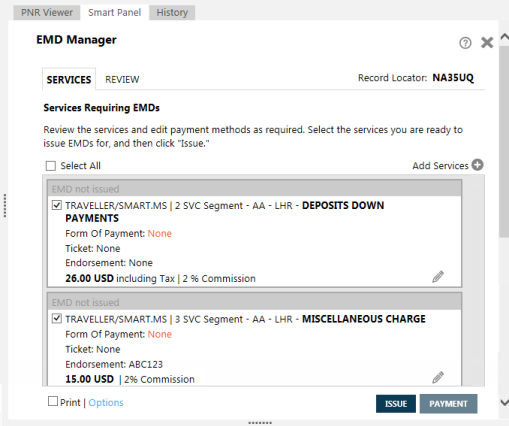
Task: Click the ISSUE button
Action: 396,404
